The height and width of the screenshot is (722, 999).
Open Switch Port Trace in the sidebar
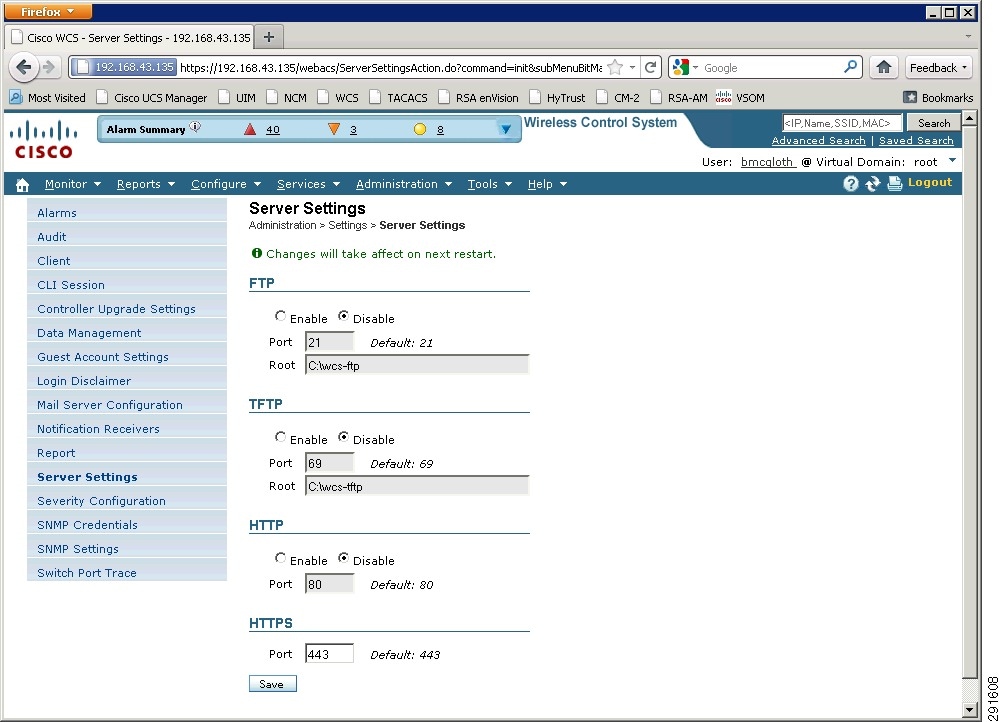click(87, 573)
